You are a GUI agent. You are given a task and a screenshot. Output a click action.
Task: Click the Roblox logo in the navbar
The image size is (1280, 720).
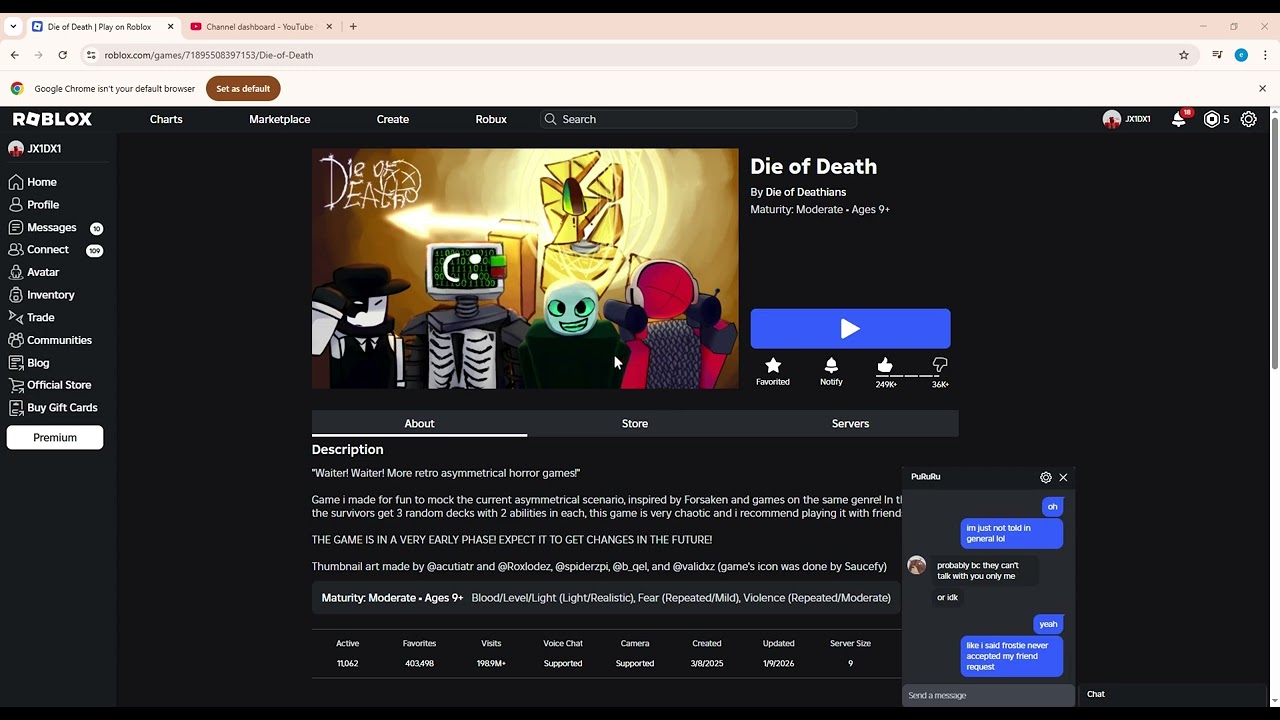(52, 119)
